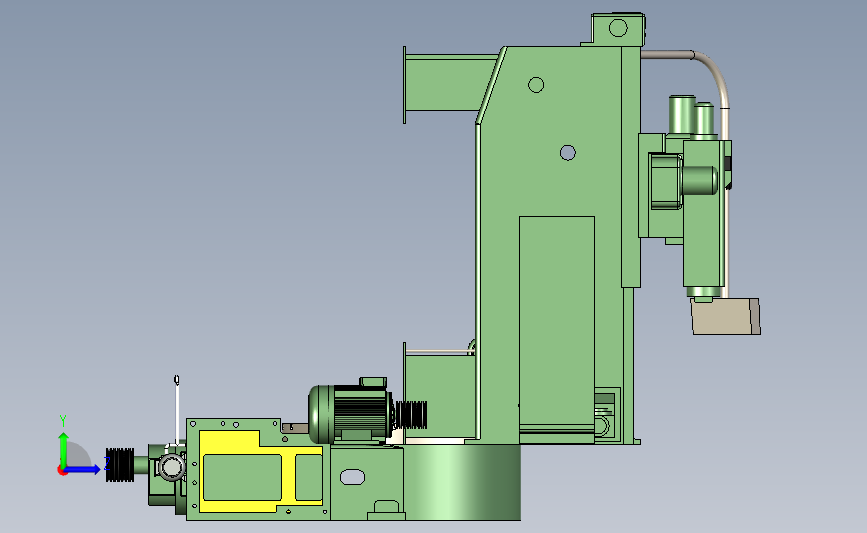Viewport: 867px width, 533px height.
Task: Select the horizontal flanged arm on the column
Action: coord(450,85)
